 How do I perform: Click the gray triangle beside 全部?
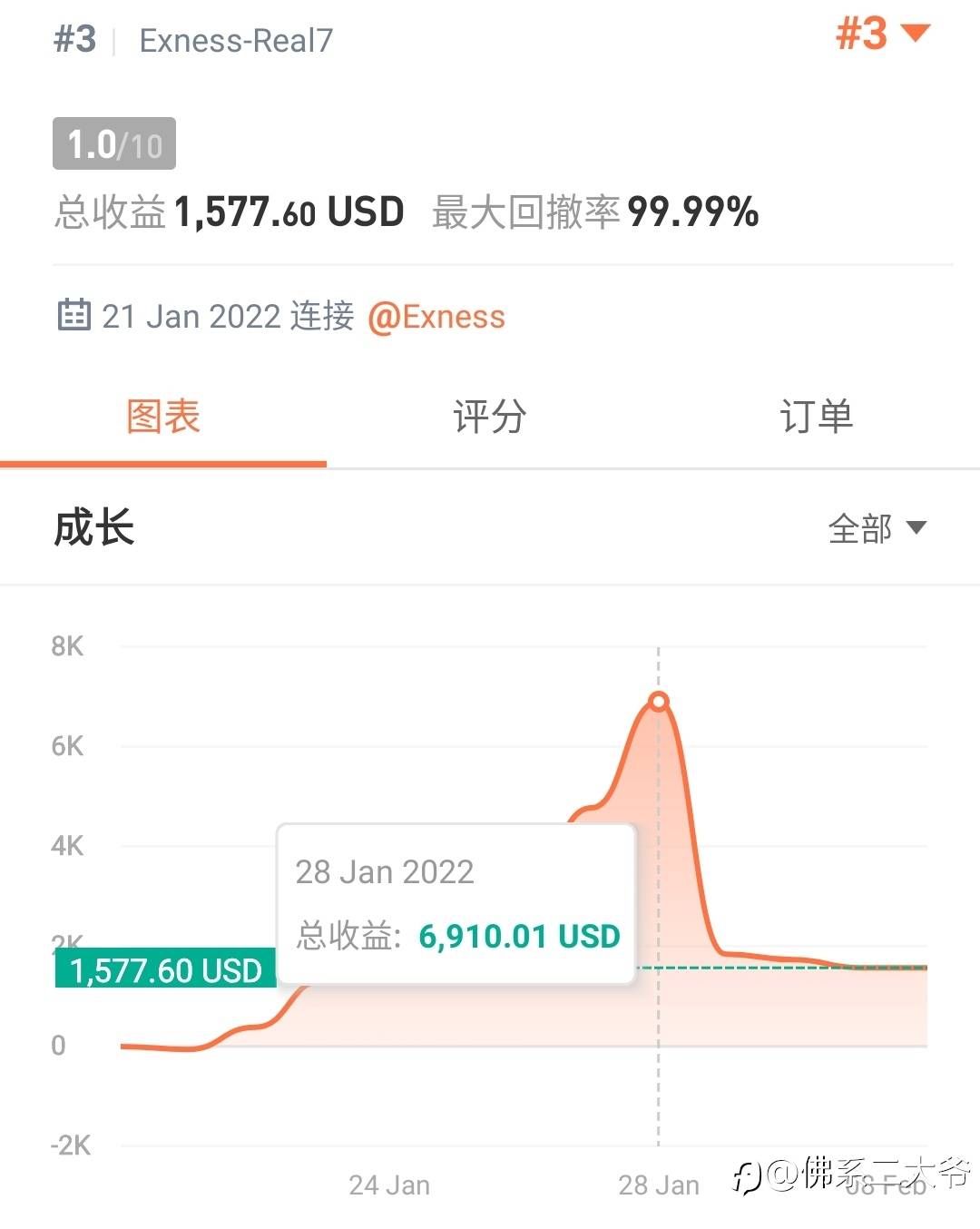[x=916, y=527]
